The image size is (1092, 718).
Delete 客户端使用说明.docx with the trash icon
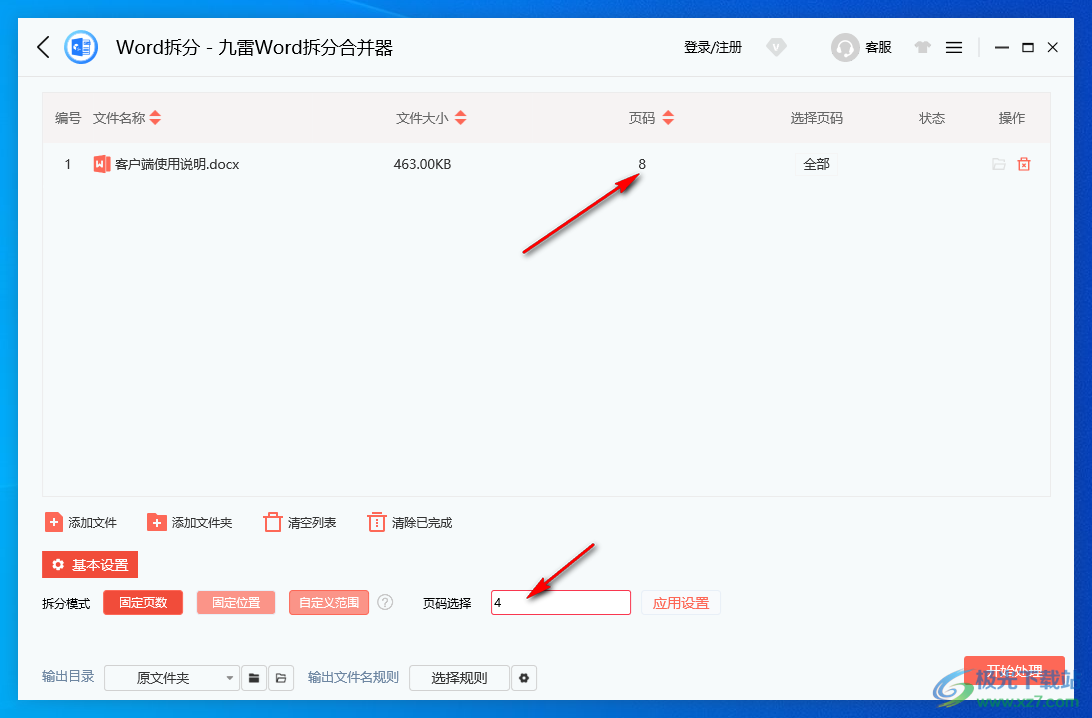[x=1024, y=163]
